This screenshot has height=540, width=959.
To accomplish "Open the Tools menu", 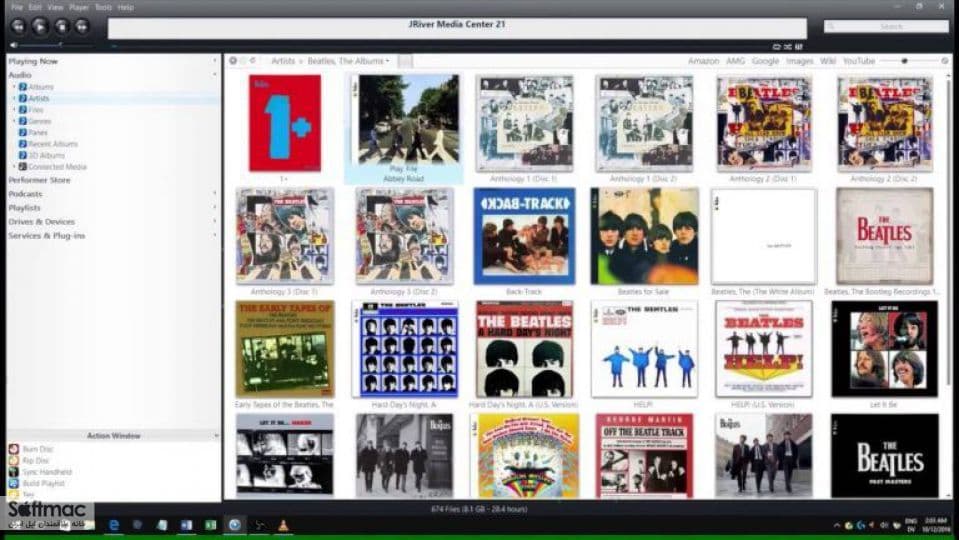I will pos(103,7).
